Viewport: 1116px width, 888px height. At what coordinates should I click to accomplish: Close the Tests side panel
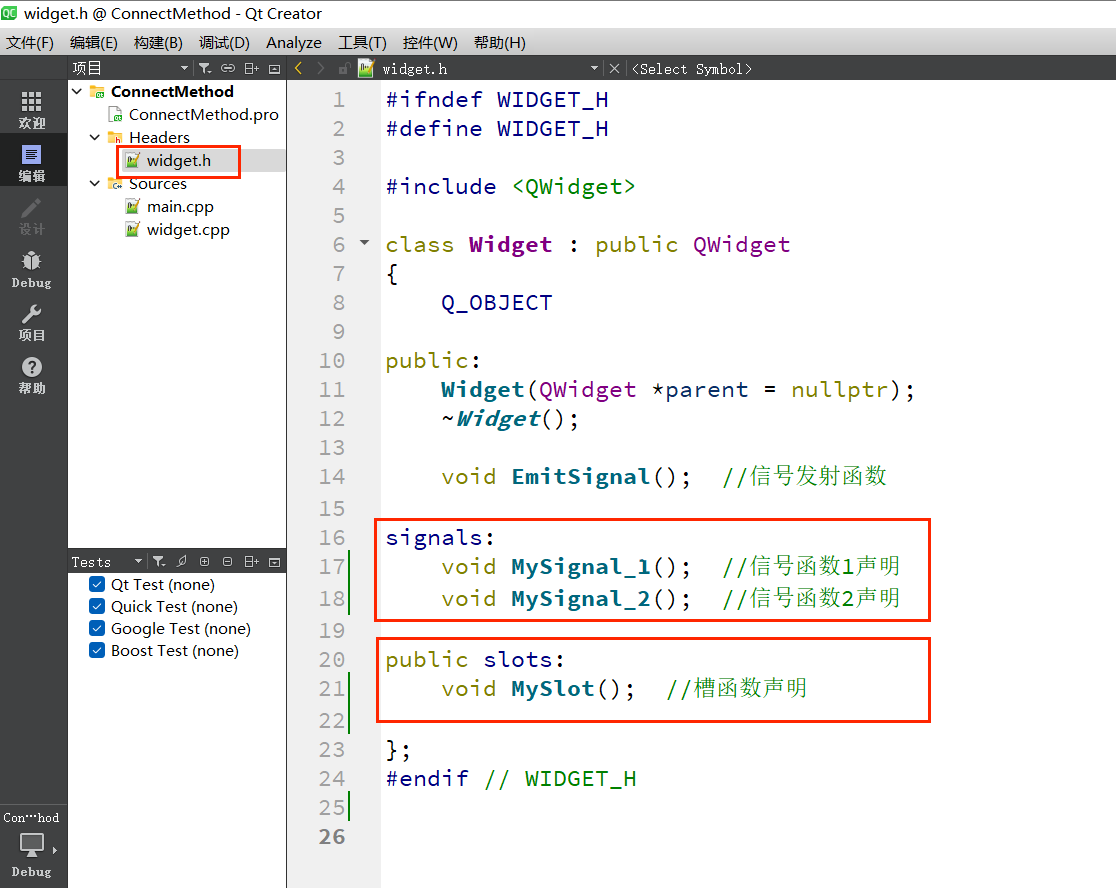tap(275, 561)
